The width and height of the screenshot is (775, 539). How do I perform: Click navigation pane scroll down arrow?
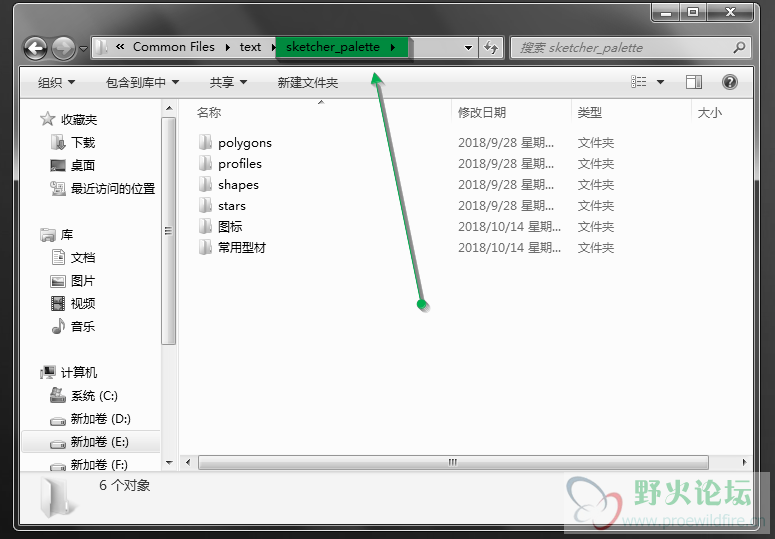pyautogui.click(x=169, y=463)
